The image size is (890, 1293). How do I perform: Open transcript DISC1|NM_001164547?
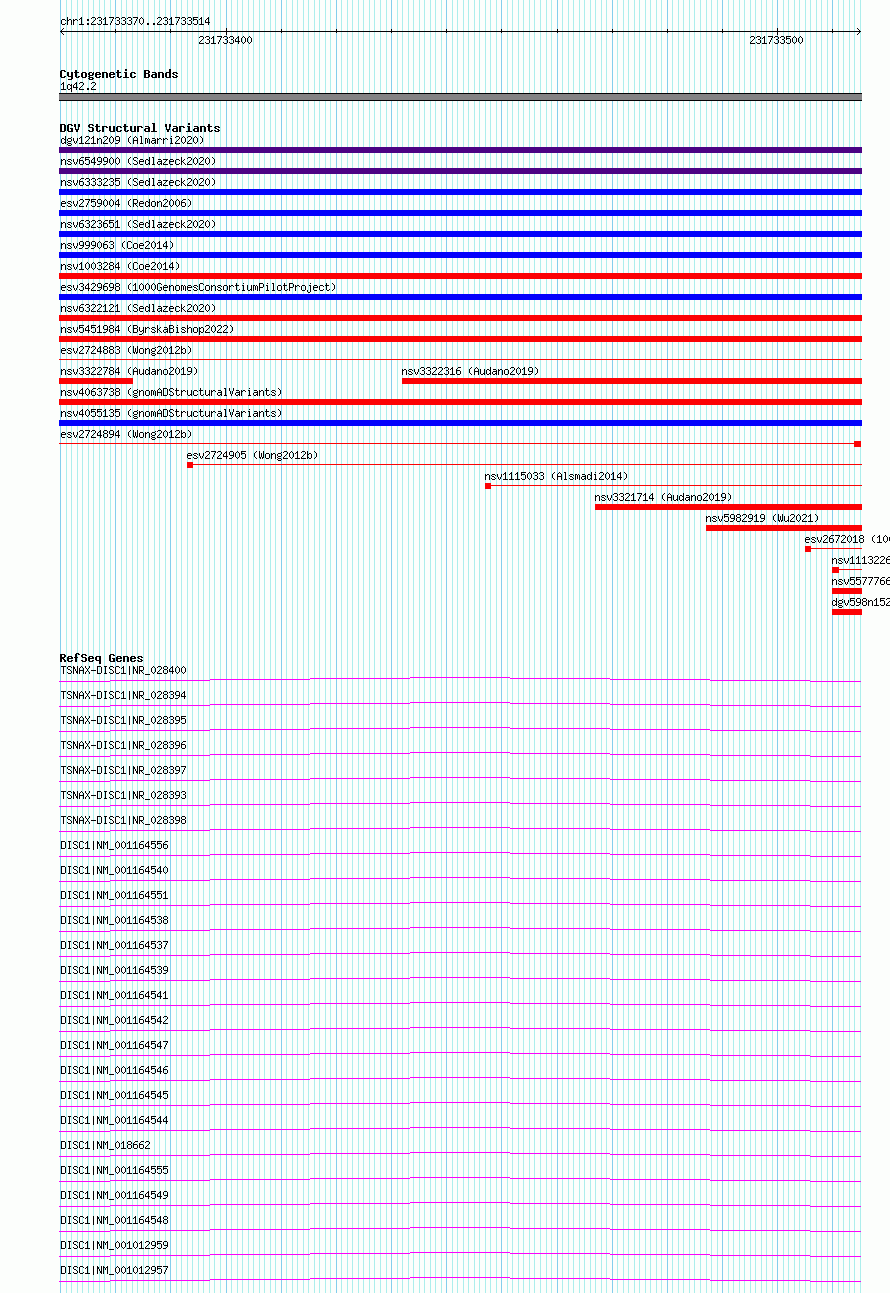click(x=114, y=1045)
